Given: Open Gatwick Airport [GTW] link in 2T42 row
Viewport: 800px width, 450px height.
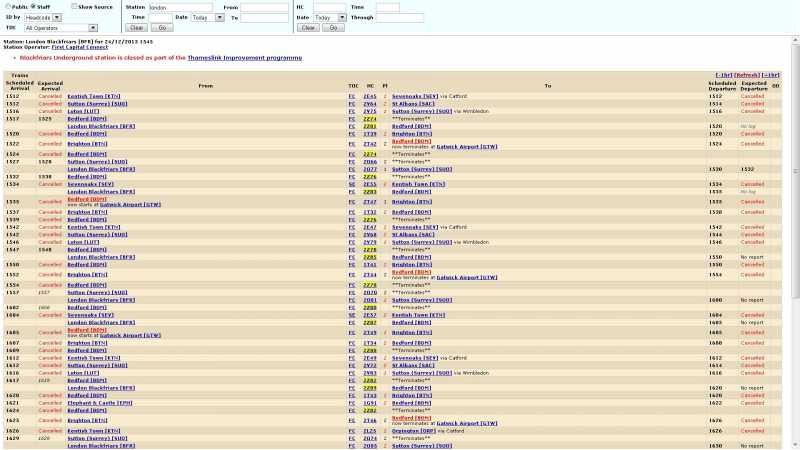Looking at the screenshot, I should [467, 146].
